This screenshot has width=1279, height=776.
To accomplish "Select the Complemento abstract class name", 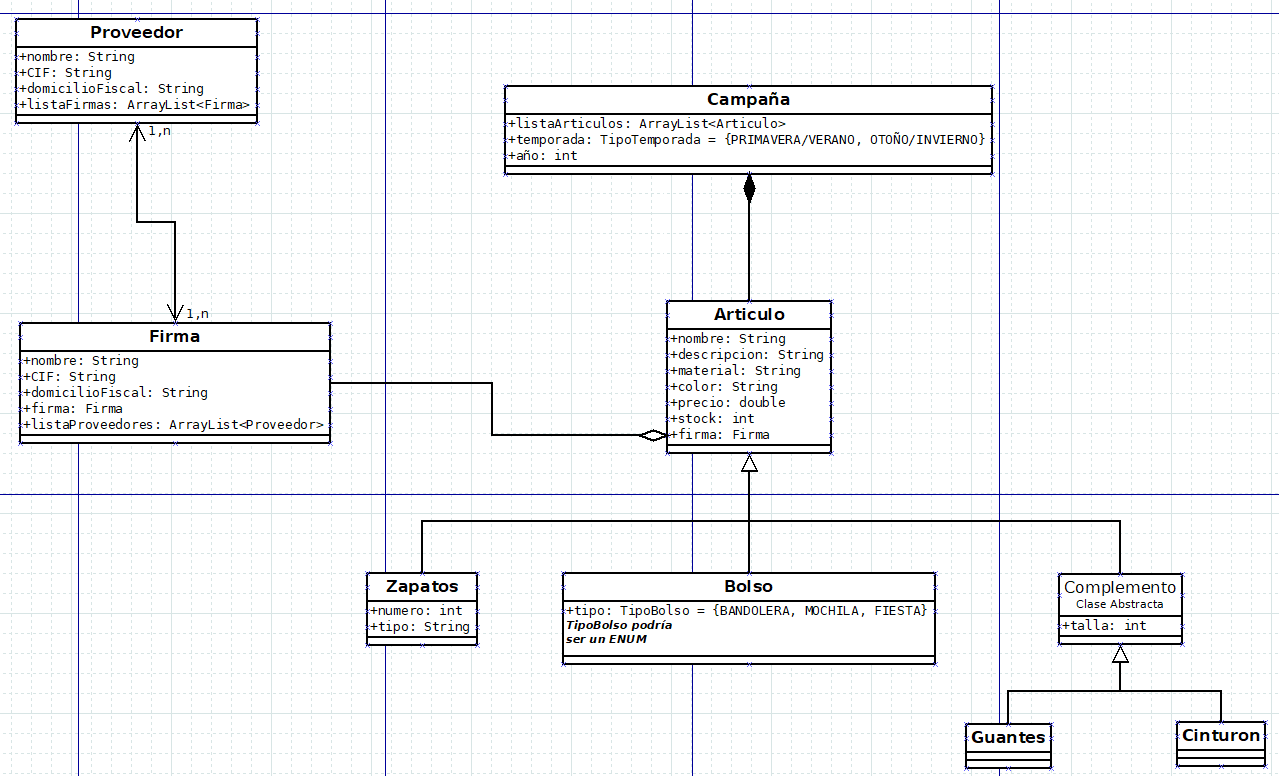I will (x=1120, y=587).
